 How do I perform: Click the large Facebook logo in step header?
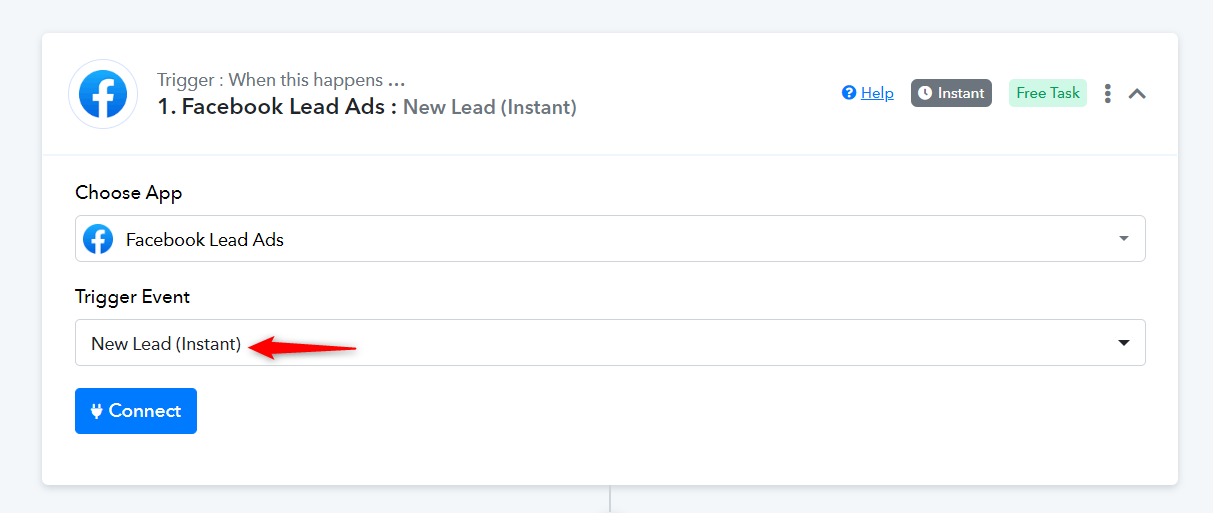coord(103,94)
